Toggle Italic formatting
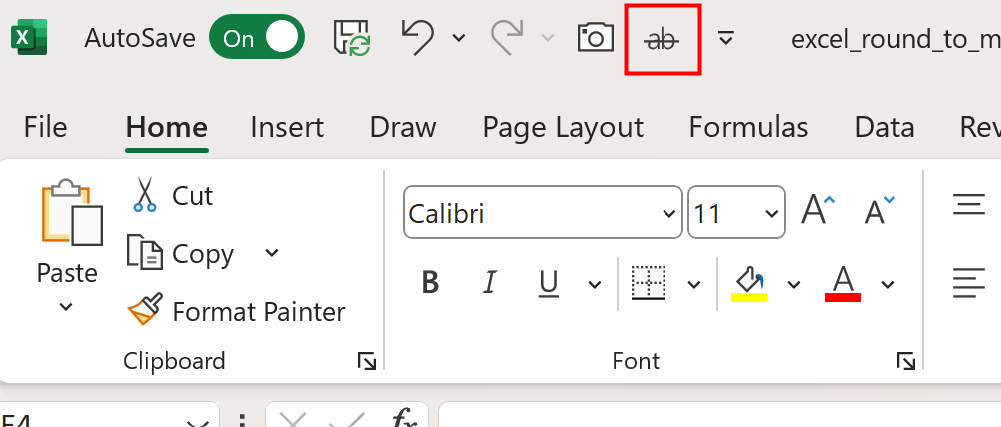 pyautogui.click(x=489, y=284)
